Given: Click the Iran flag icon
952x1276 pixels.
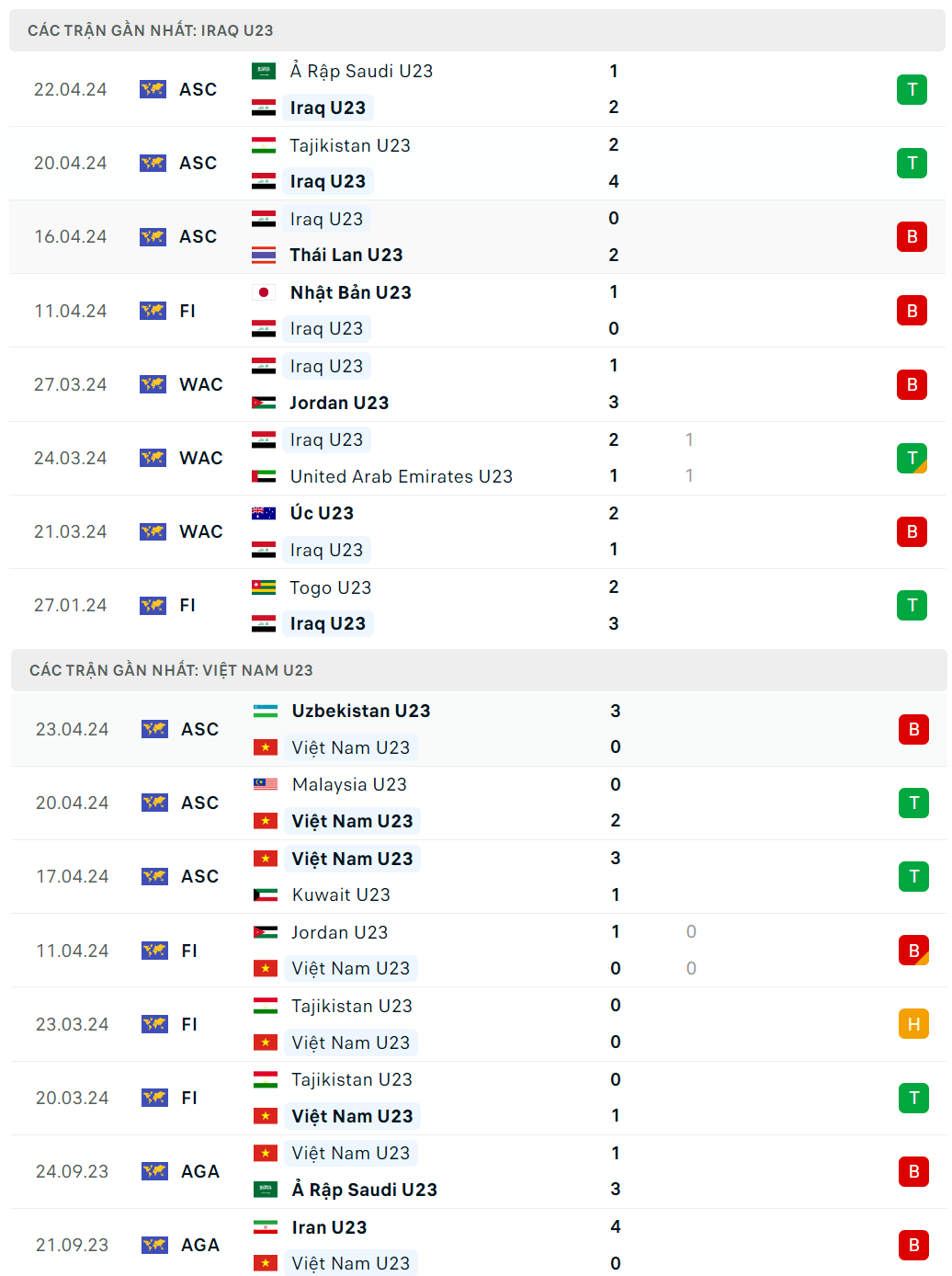Looking at the screenshot, I should [266, 1227].
